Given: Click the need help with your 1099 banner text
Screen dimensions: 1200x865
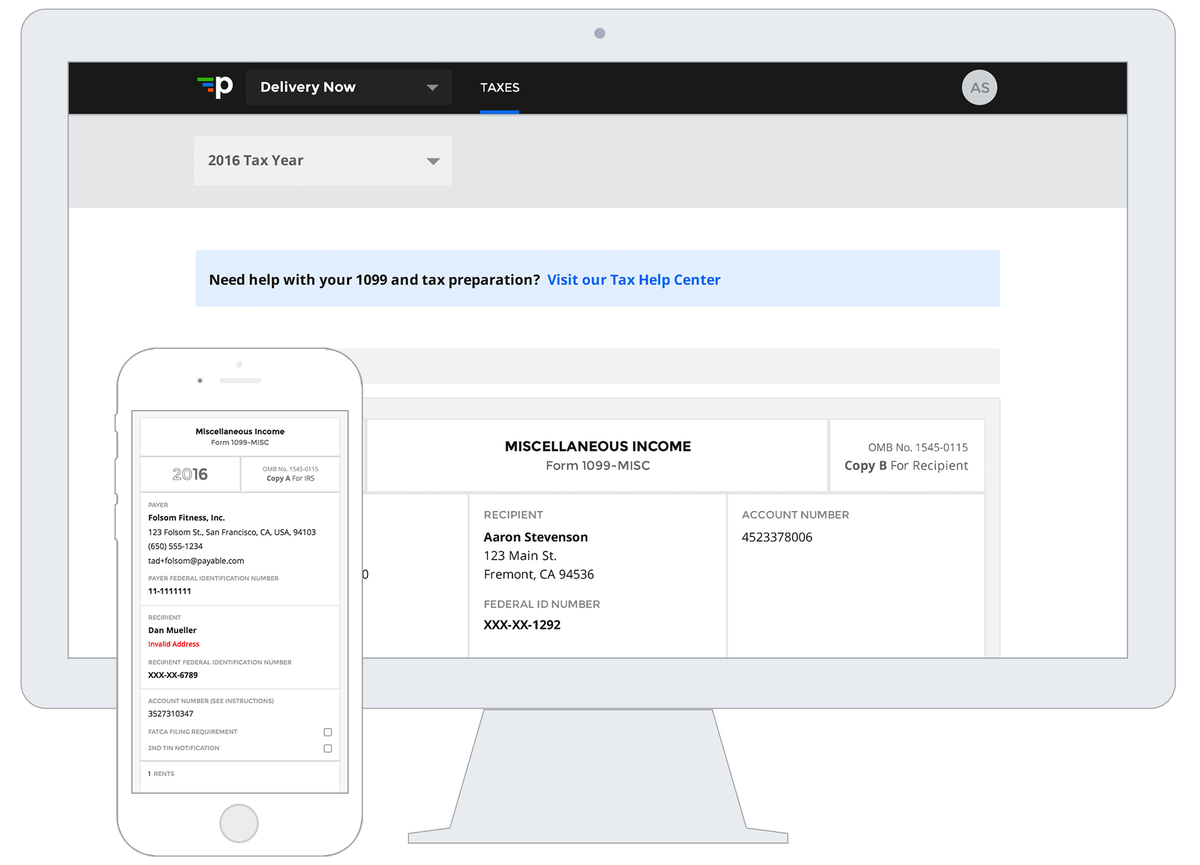Looking at the screenshot, I should click(375, 280).
